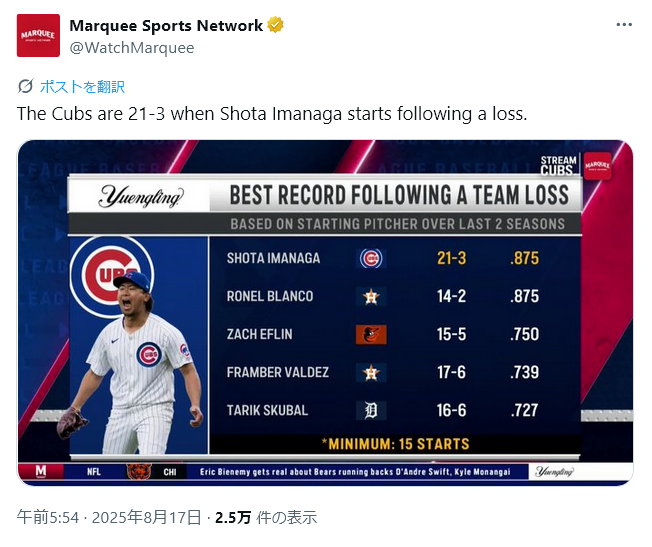
Task: Click the Bears logo in the ticker
Action: point(138,472)
